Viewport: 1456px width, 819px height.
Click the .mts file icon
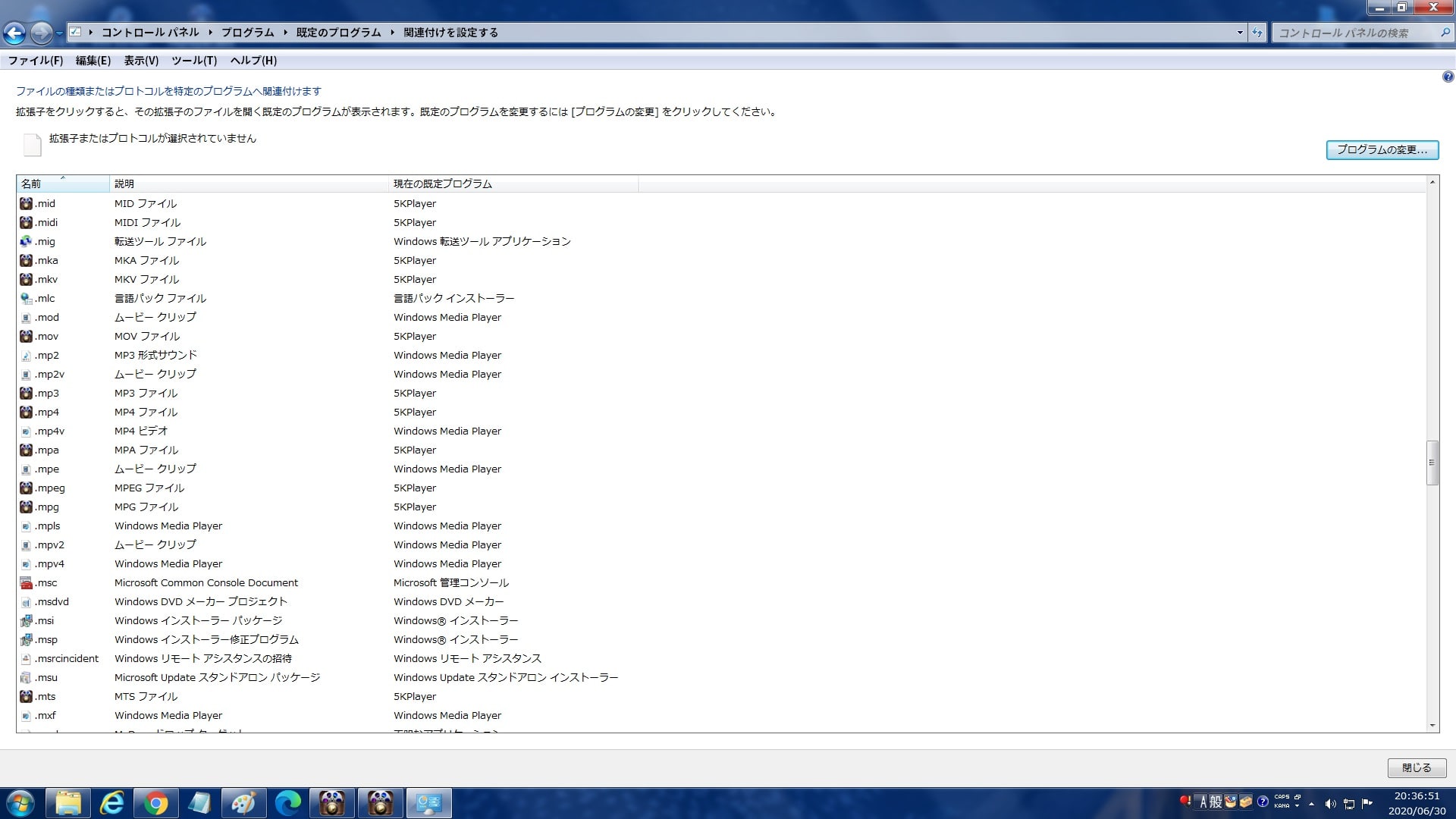pos(26,696)
